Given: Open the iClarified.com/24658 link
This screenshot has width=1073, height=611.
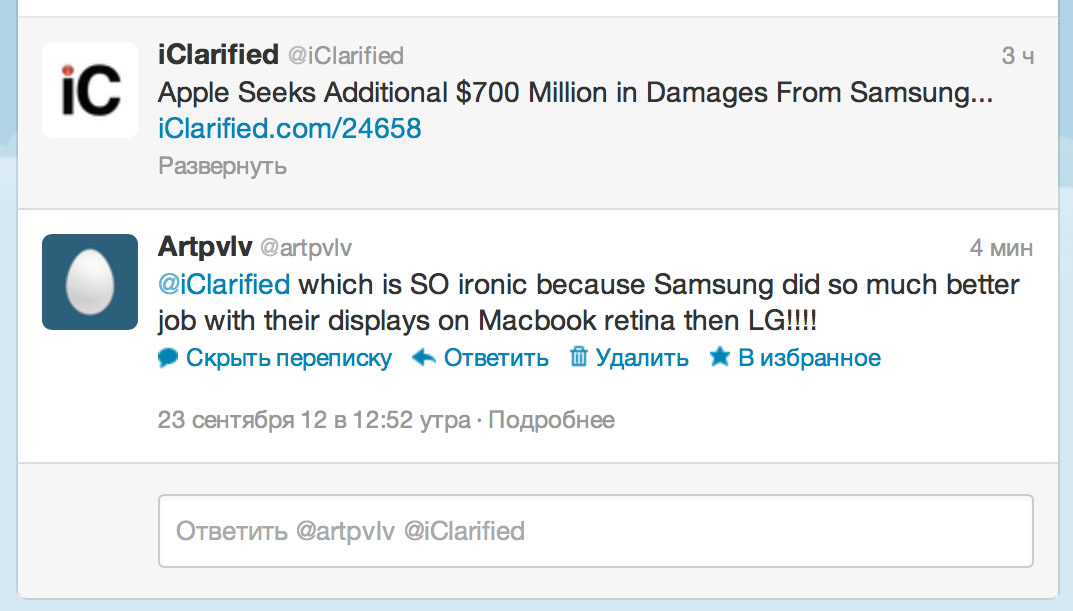Looking at the screenshot, I should (x=289, y=129).
